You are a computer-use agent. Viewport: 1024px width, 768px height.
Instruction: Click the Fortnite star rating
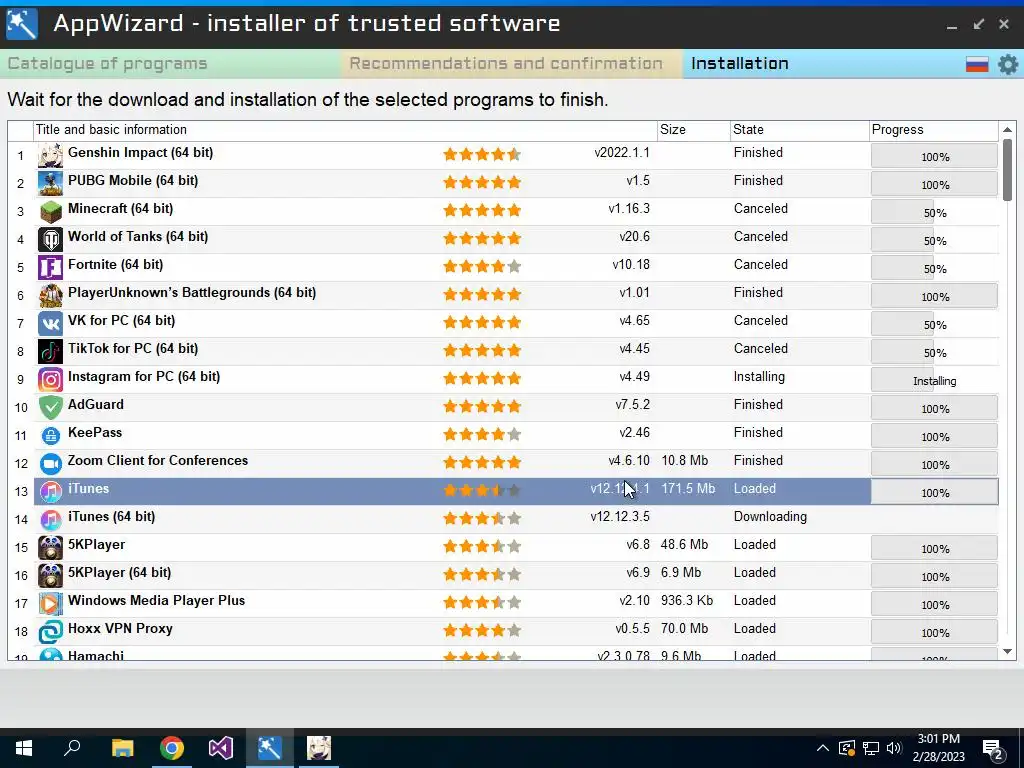[482, 266]
